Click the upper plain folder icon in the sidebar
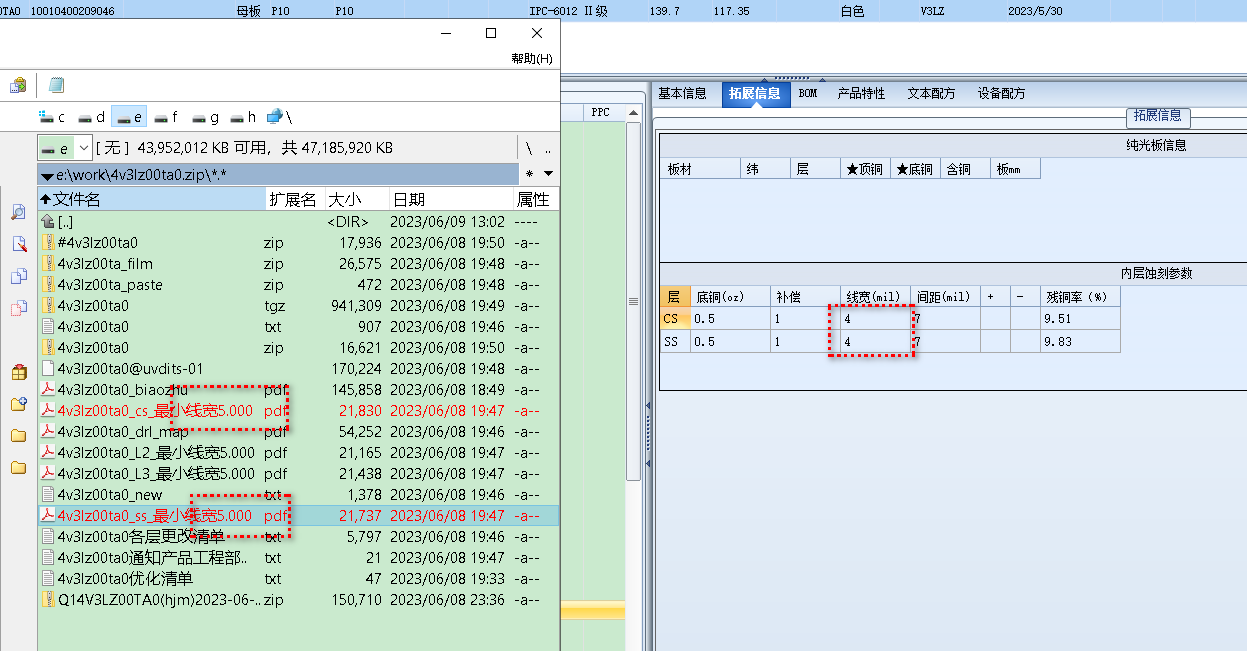This screenshot has width=1247, height=651. [x=18, y=436]
